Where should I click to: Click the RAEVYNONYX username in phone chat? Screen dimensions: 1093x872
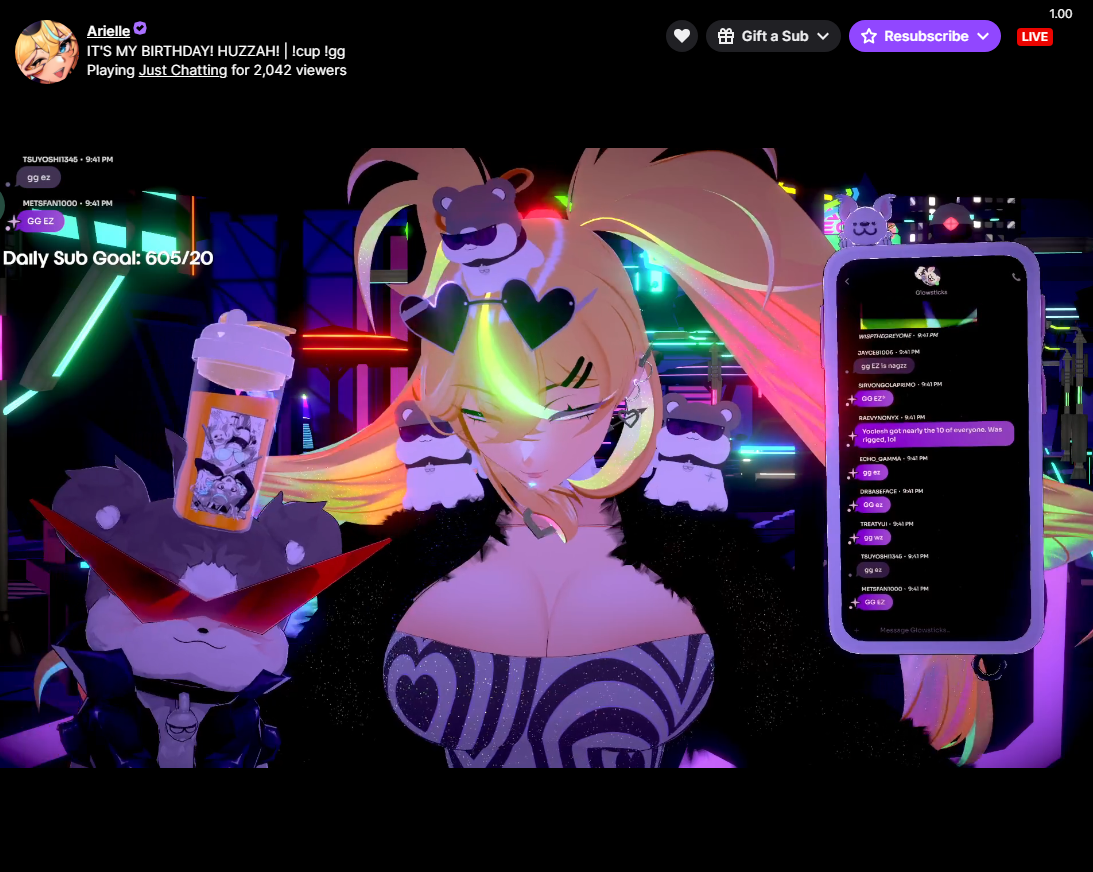pos(878,418)
